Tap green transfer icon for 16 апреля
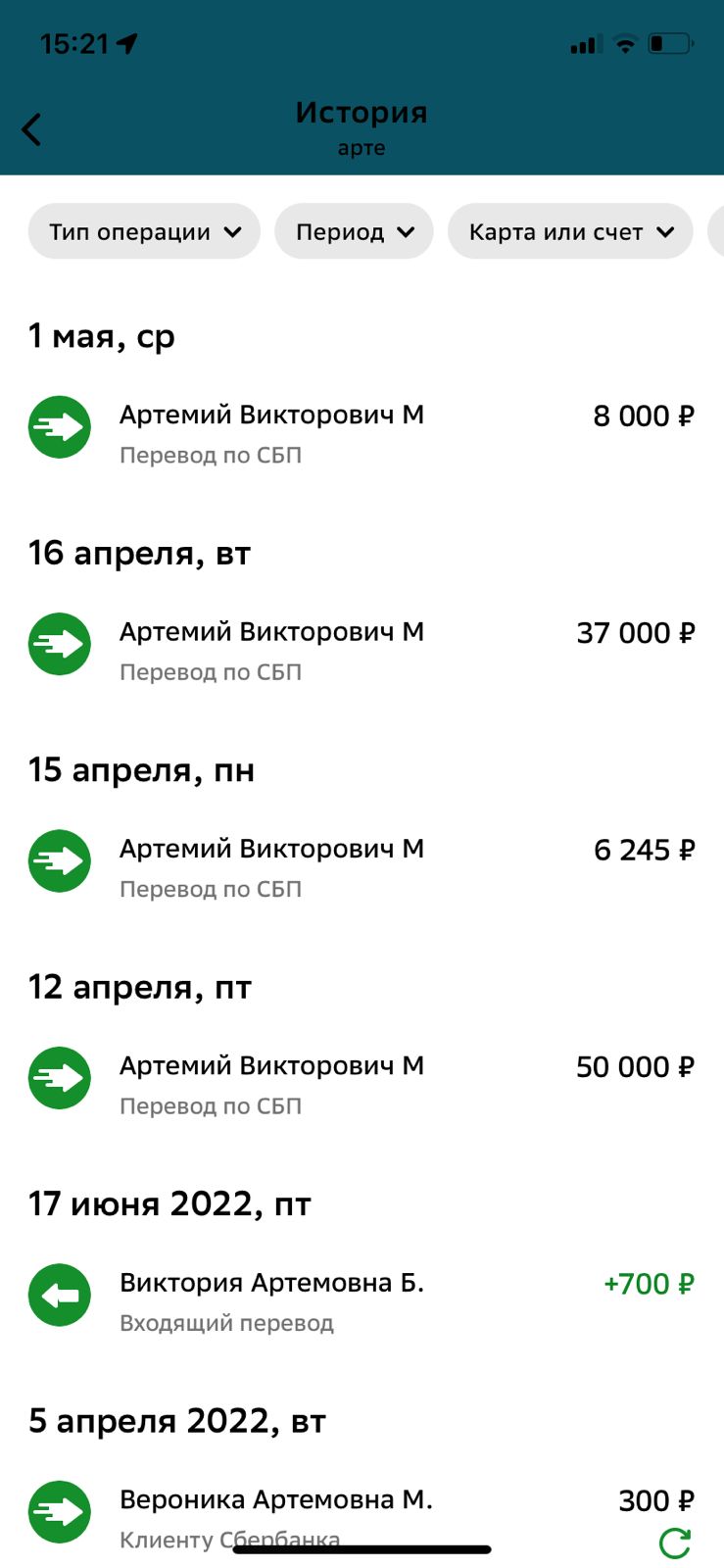This screenshot has height=1568, width=724. [x=60, y=644]
